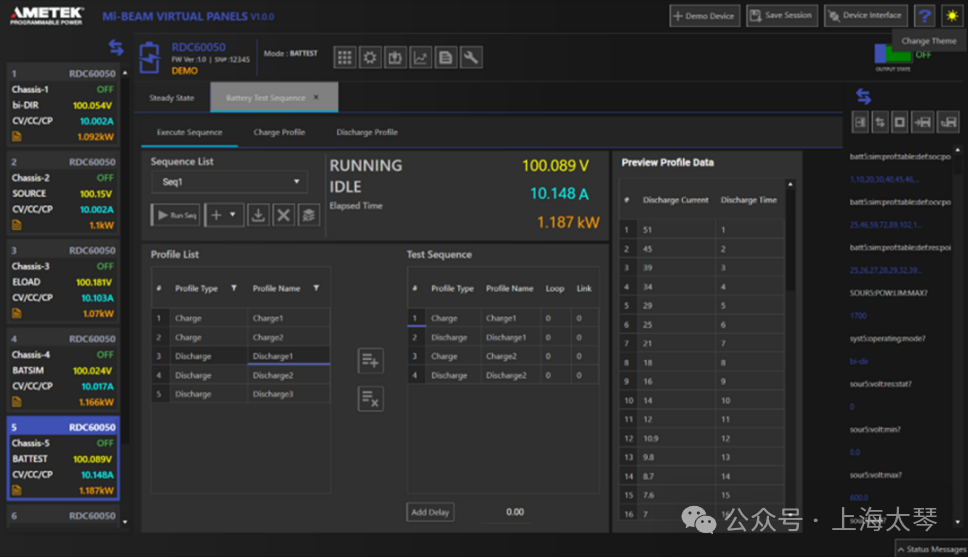This screenshot has width=968, height=558.
Task: Click the blue question mark help icon
Action: click(925, 16)
